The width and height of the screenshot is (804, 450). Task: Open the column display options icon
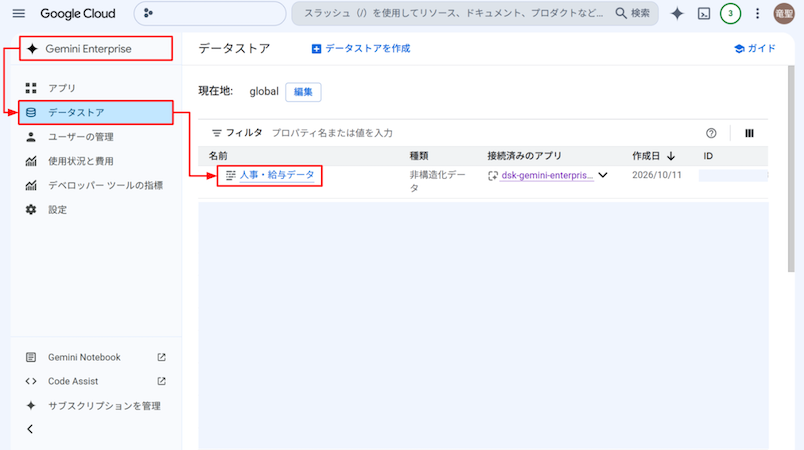click(x=749, y=133)
